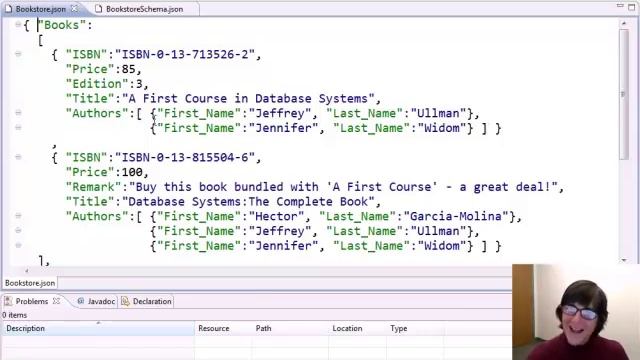Image resolution: width=640 pixels, height=360 pixels.
Task: Collapse the Jennifer Widom line fold in first book
Action: [18, 127]
